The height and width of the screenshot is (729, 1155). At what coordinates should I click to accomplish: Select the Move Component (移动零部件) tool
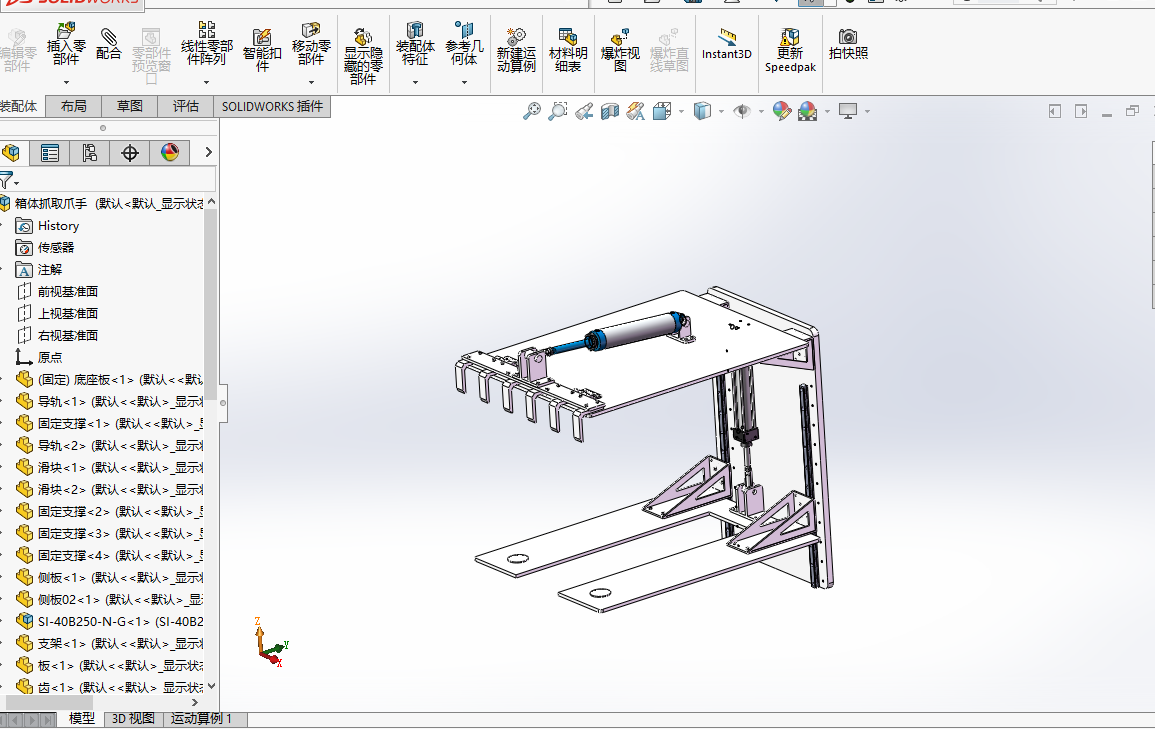(x=311, y=44)
